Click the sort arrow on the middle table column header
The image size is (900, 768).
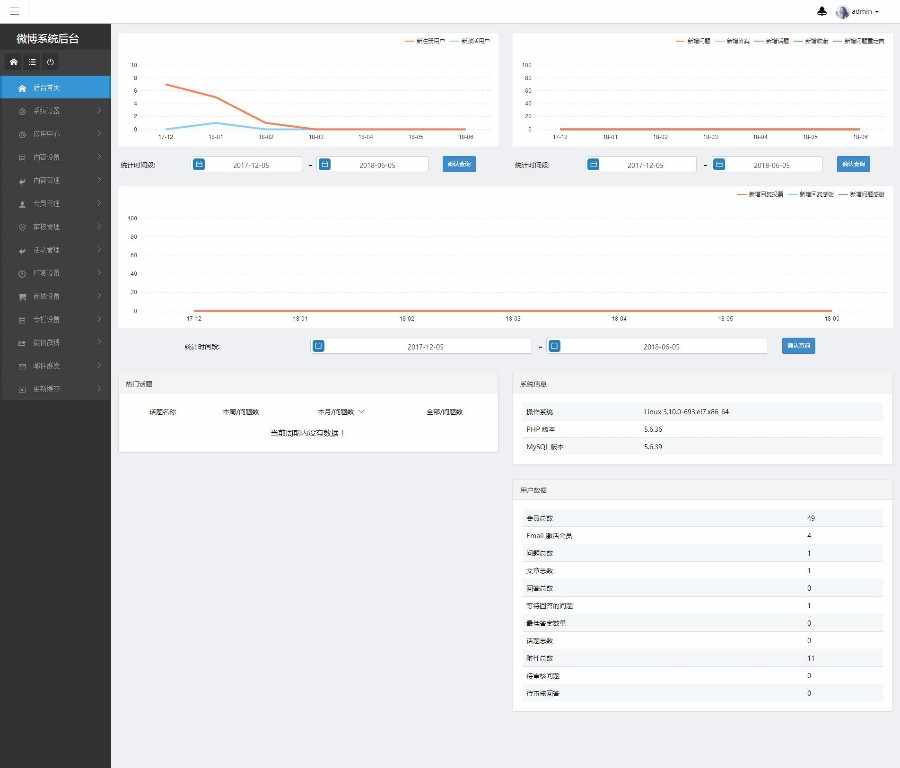pyautogui.click(x=362, y=412)
